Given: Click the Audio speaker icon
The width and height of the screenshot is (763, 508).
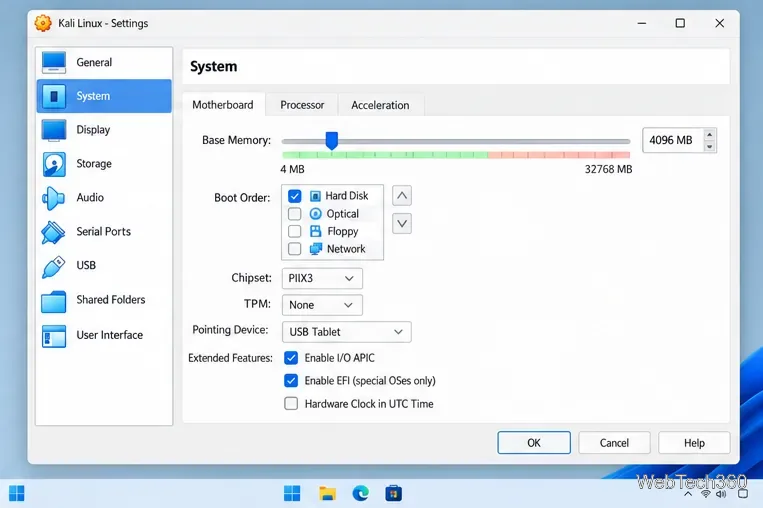Looking at the screenshot, I should tap(53, 198).
